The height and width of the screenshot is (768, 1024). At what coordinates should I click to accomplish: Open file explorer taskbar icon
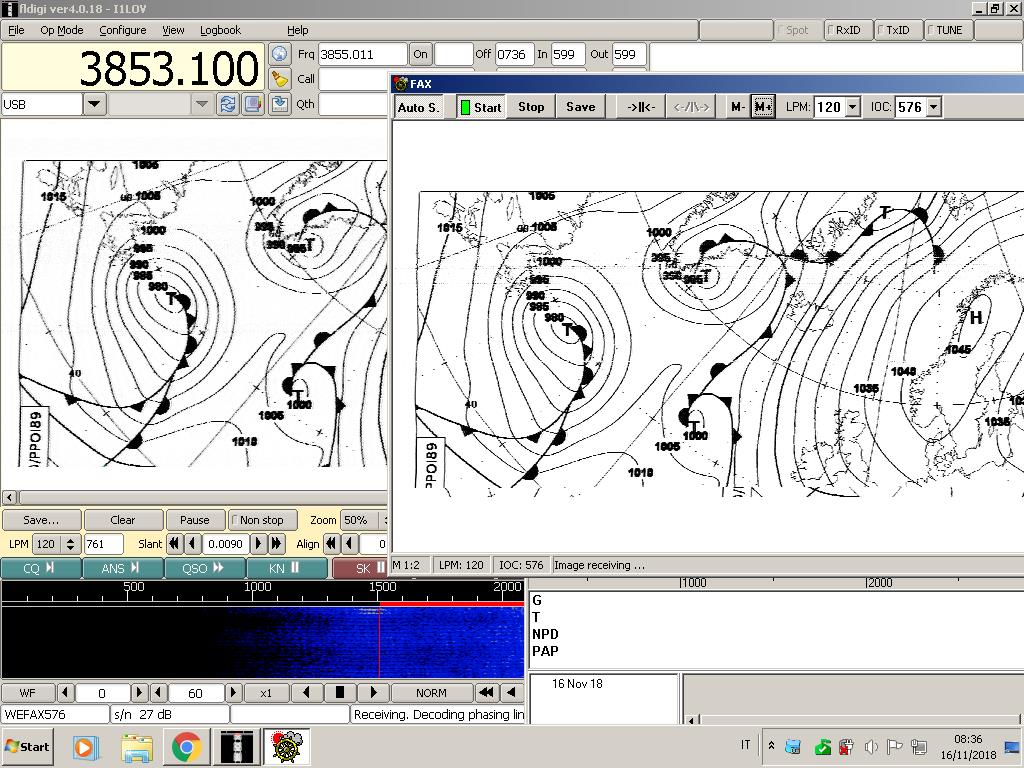pyautogui.click(x=136, y=746)
